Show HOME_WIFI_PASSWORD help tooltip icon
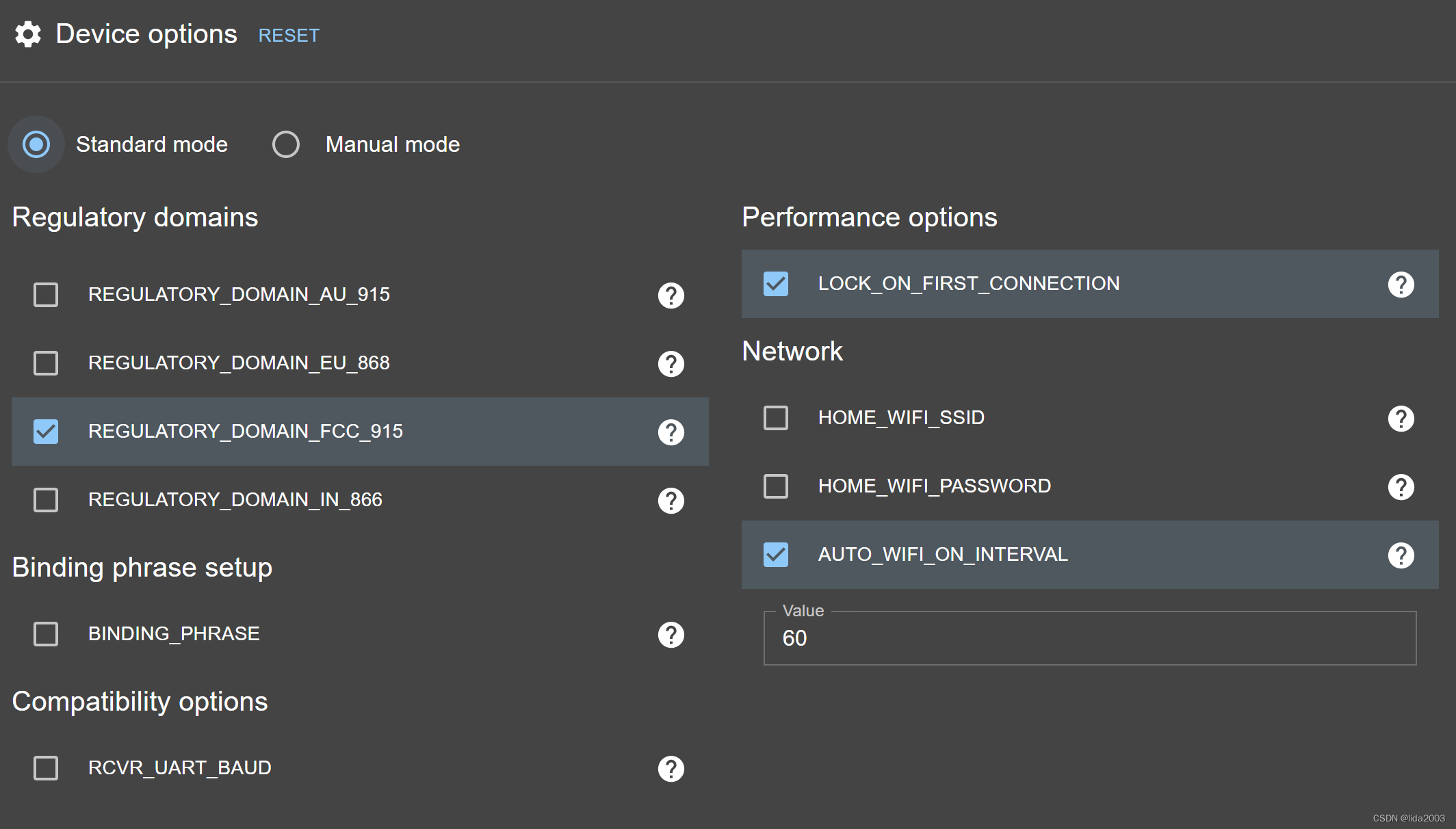 pyautogui.click(x=1401, y=487)
